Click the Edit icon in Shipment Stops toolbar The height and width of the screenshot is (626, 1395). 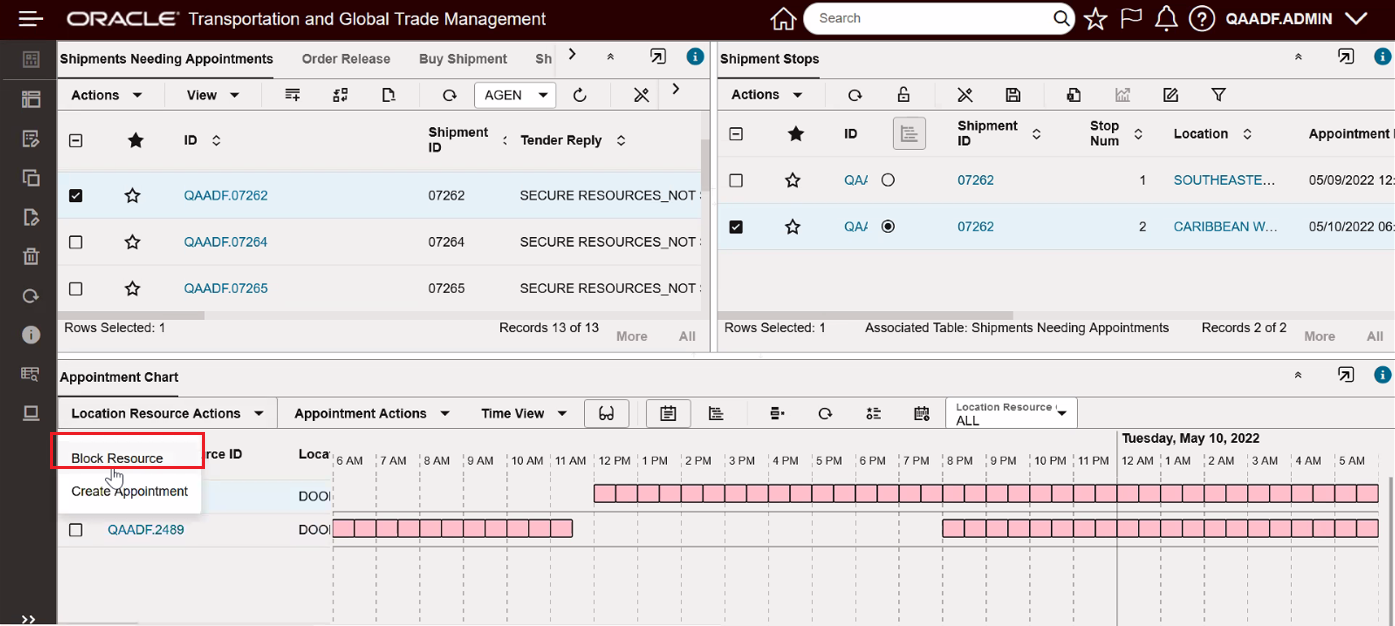pyautogui.click(x=1169, y=94)
